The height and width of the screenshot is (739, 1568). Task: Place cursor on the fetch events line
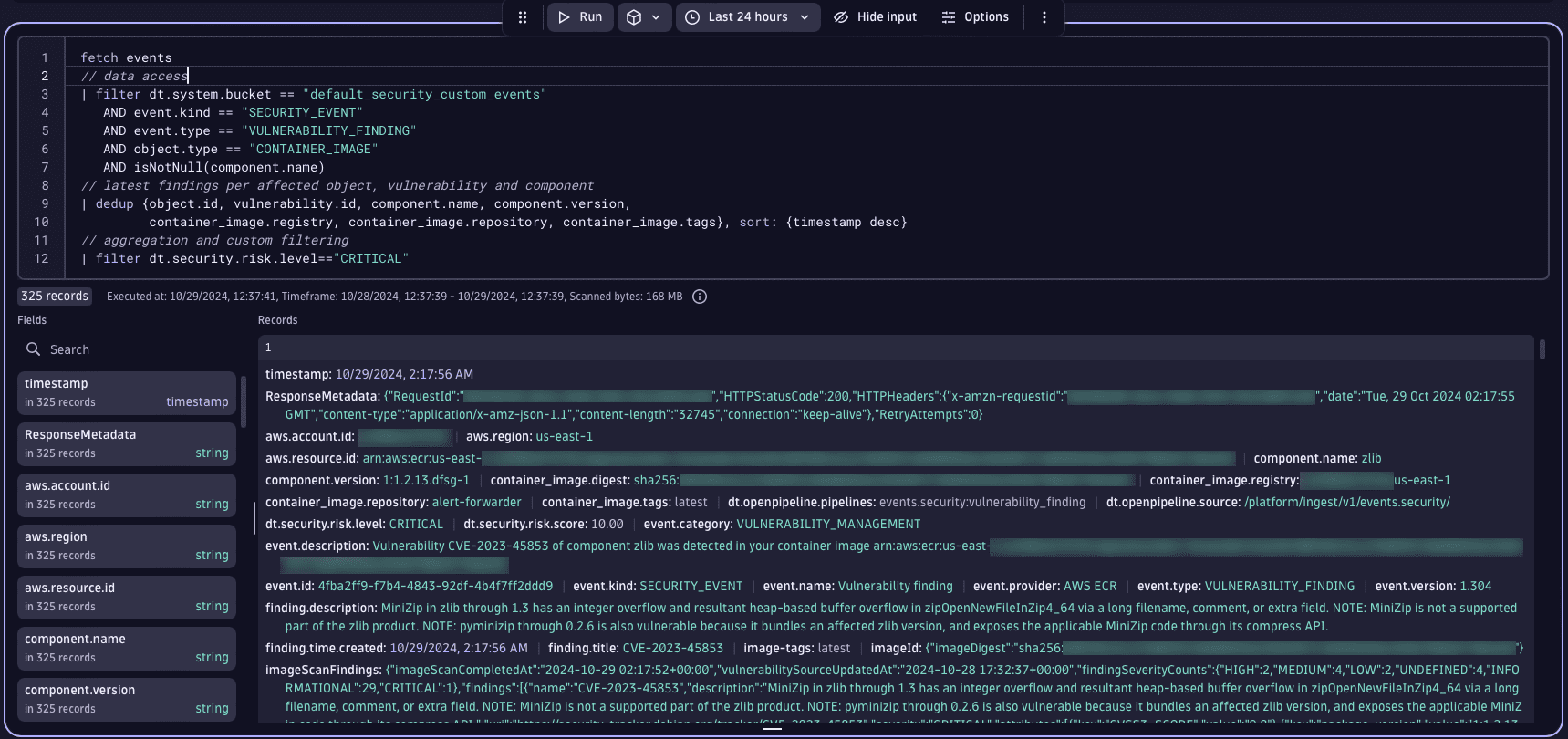click(126, 57)
